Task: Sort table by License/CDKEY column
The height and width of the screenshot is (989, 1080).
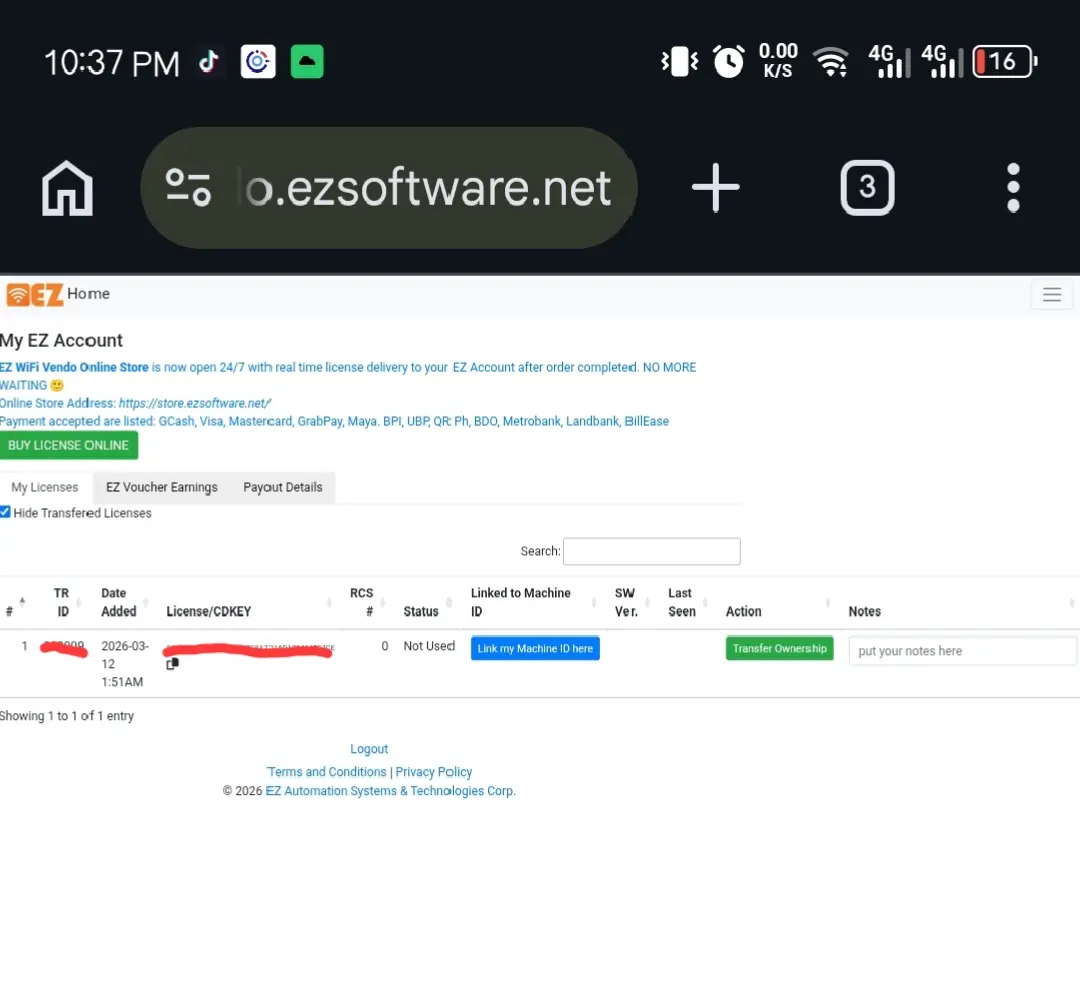Action: 248,603
